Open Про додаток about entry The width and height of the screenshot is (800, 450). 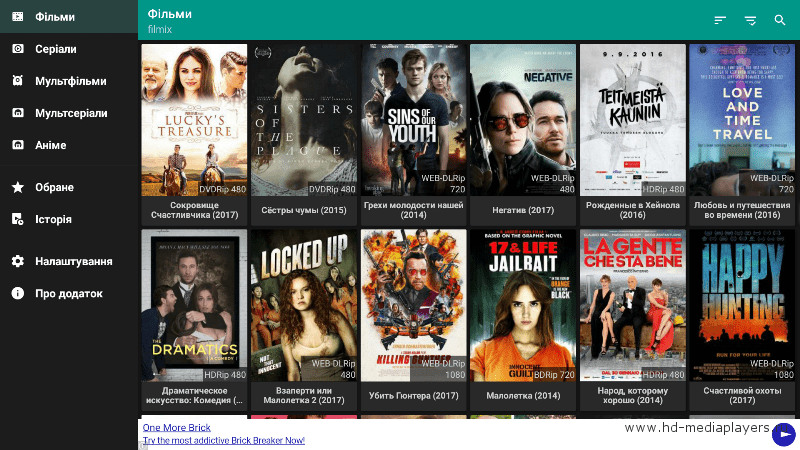(x=69, y=293)
